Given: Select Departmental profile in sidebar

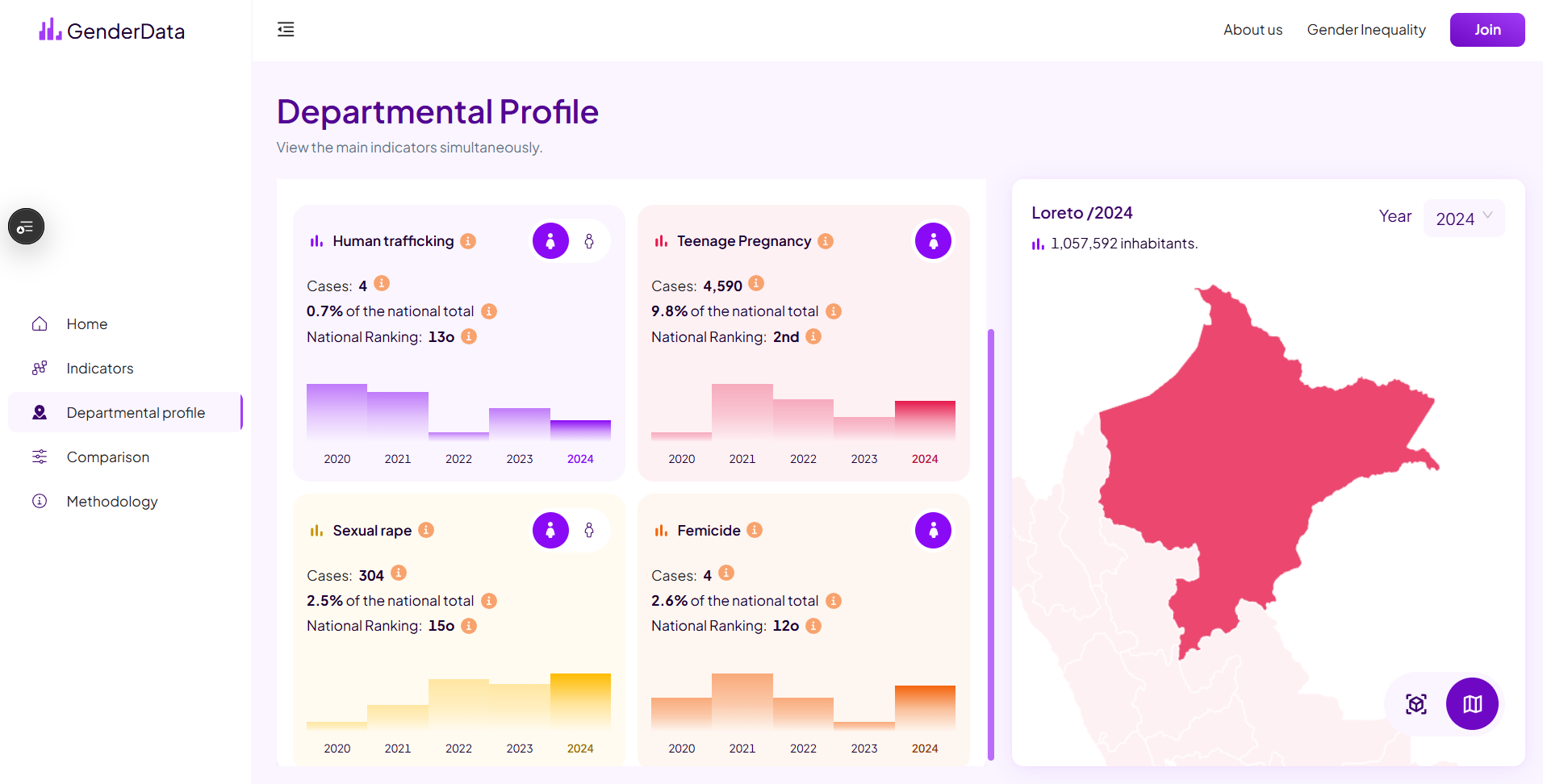Looking at the screenshot, I should (x=125, y=413).
